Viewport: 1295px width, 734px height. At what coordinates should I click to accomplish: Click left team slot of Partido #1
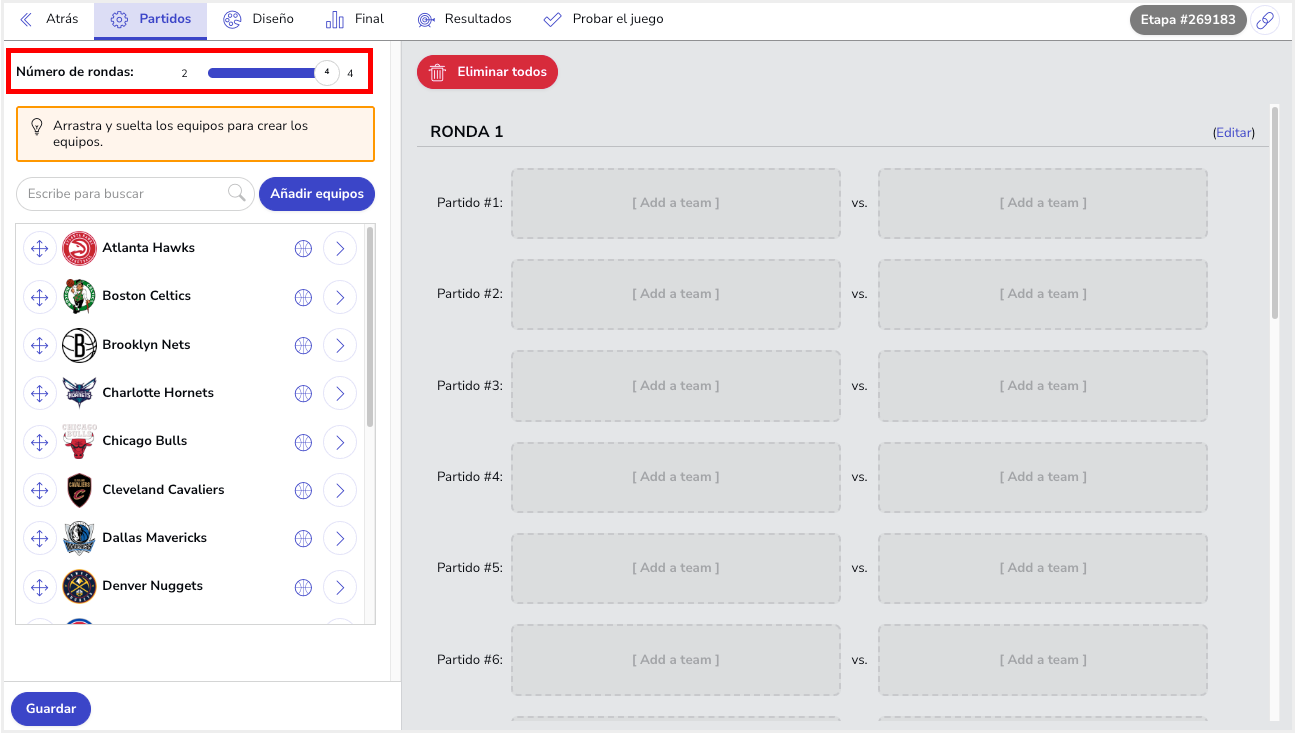pos(676,203)
